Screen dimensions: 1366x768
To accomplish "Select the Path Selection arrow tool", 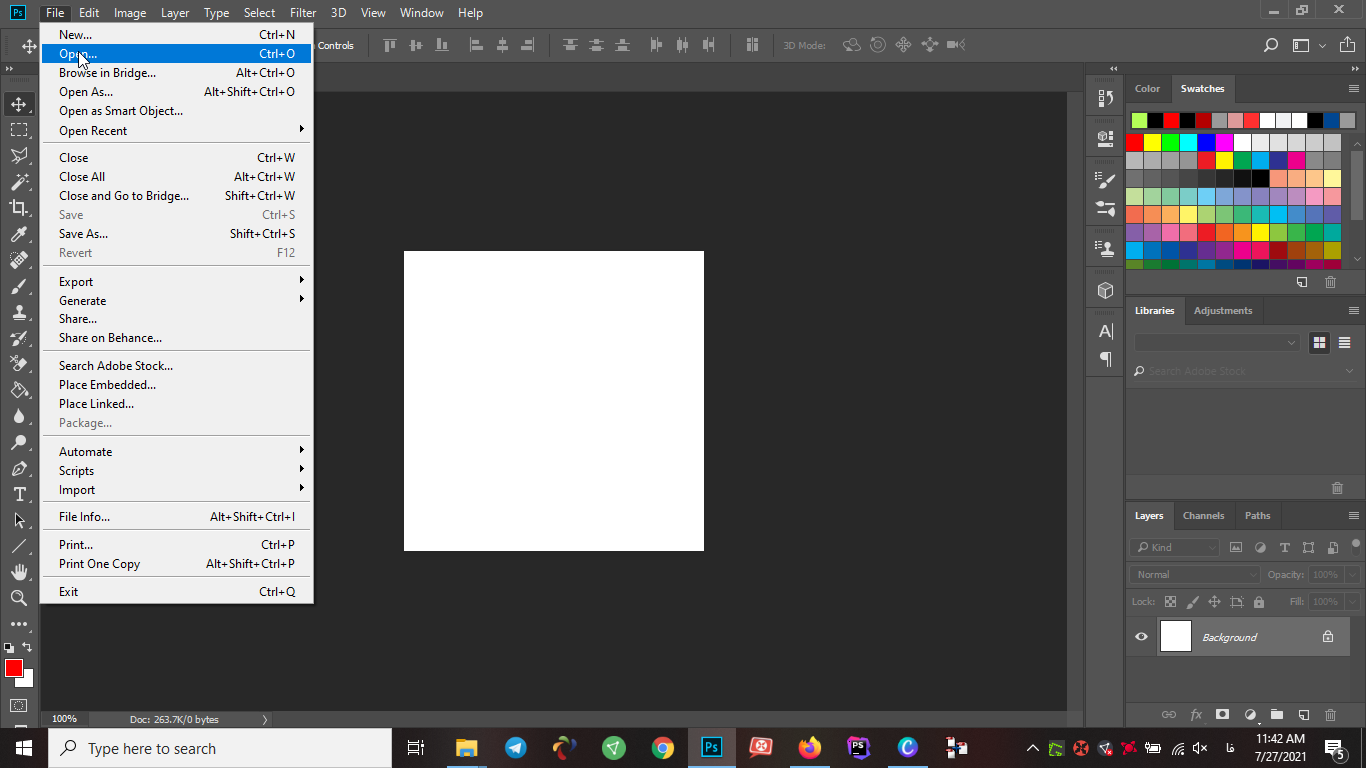I will [x=19, y=520].
